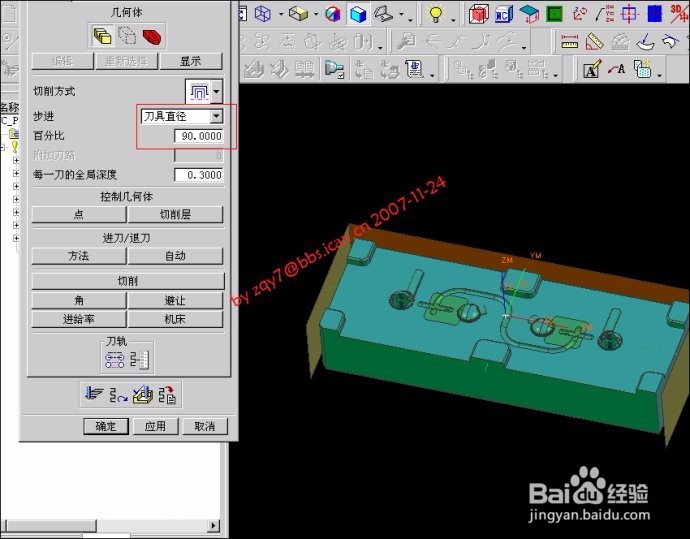Viewport: 690px width, 539px height.
Task: Click the tool with checkmark toolbar icon
Action: [334, 70]
